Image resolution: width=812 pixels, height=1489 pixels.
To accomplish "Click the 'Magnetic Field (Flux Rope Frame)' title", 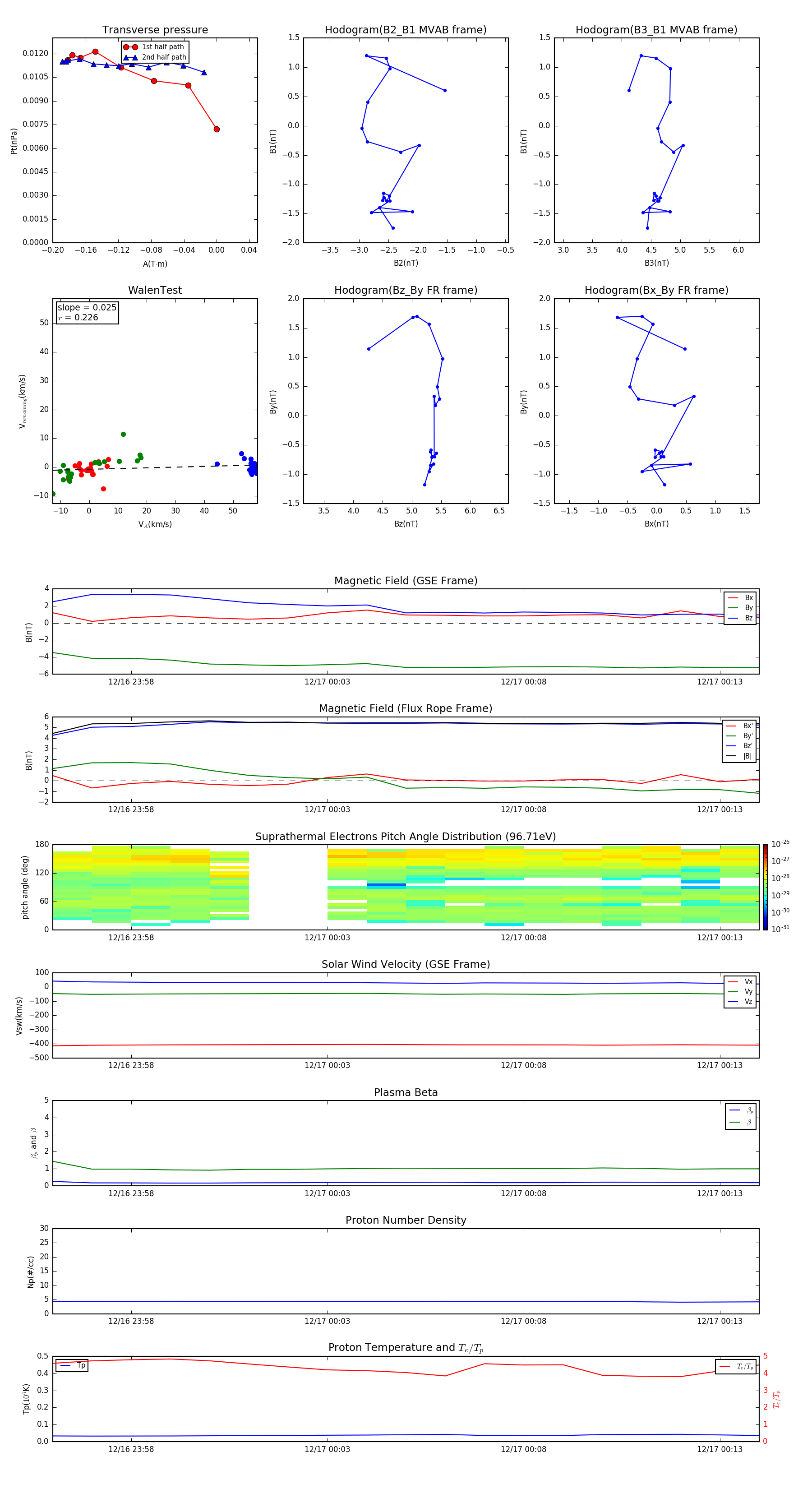I will click(406, 709).
